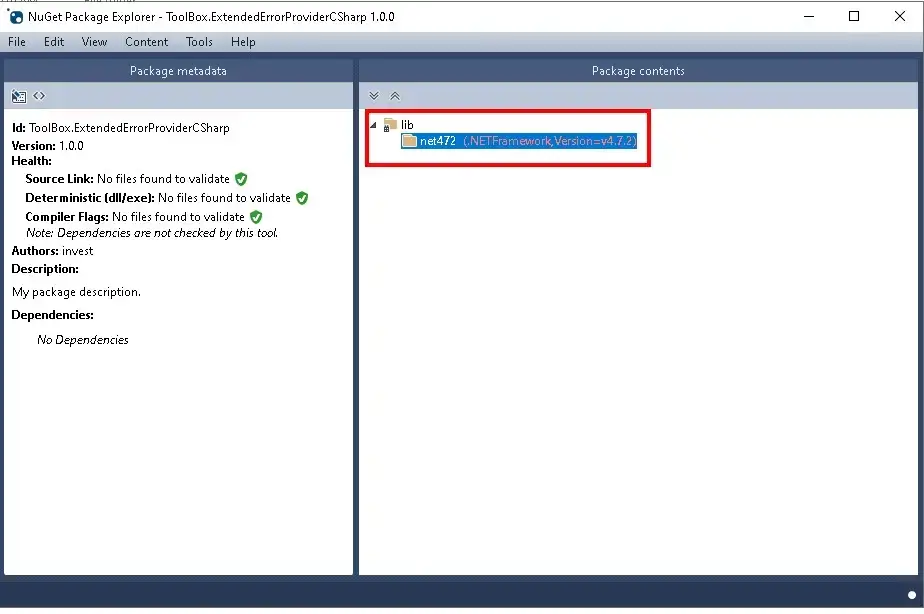Open the Tools menu
Screen dimensions: 924x614
pos(199,42)
